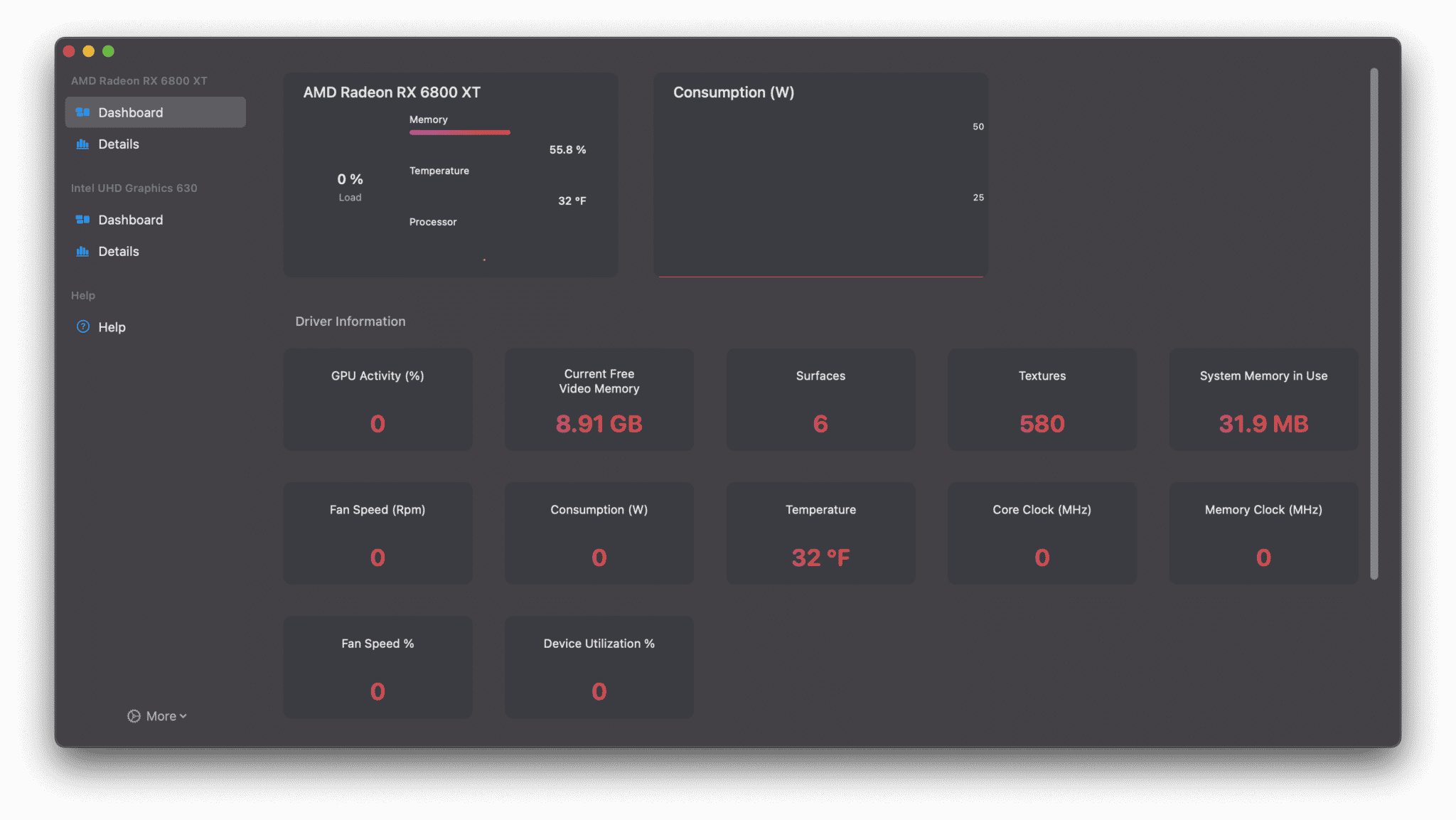The height and width of the screenshot is (820, 1456).
Task: Open Details under Intel UHD Graphics 630
Action: coord(119,252)
